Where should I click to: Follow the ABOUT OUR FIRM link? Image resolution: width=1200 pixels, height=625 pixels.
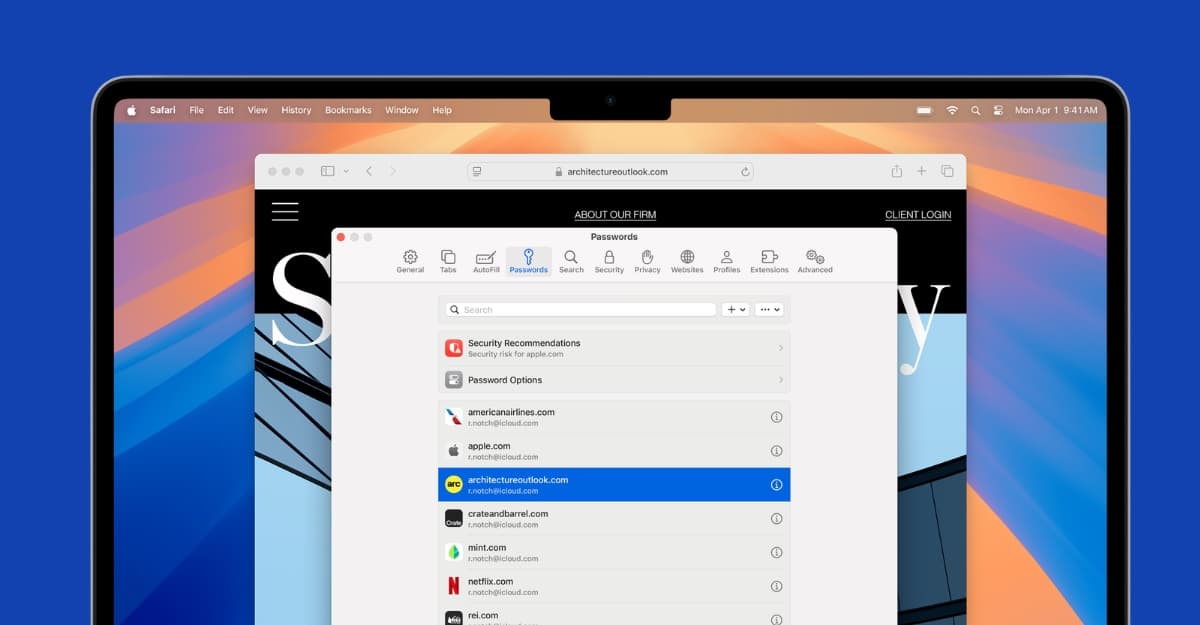pyautogui.click(x=615, y=215)
